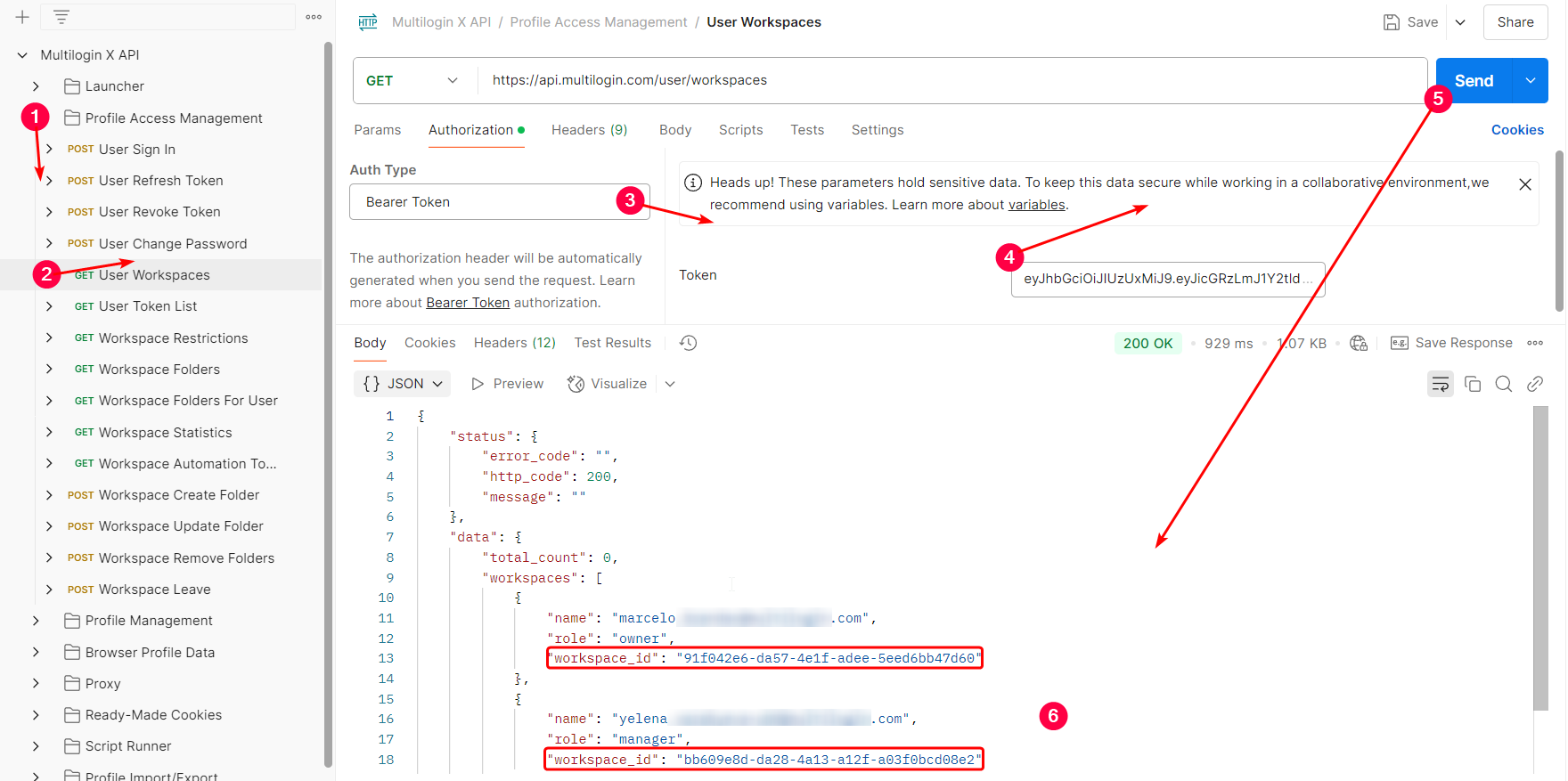Click the 200 OK status badge
This screenshot has height=781, width=1568.
click(1148, 344)
